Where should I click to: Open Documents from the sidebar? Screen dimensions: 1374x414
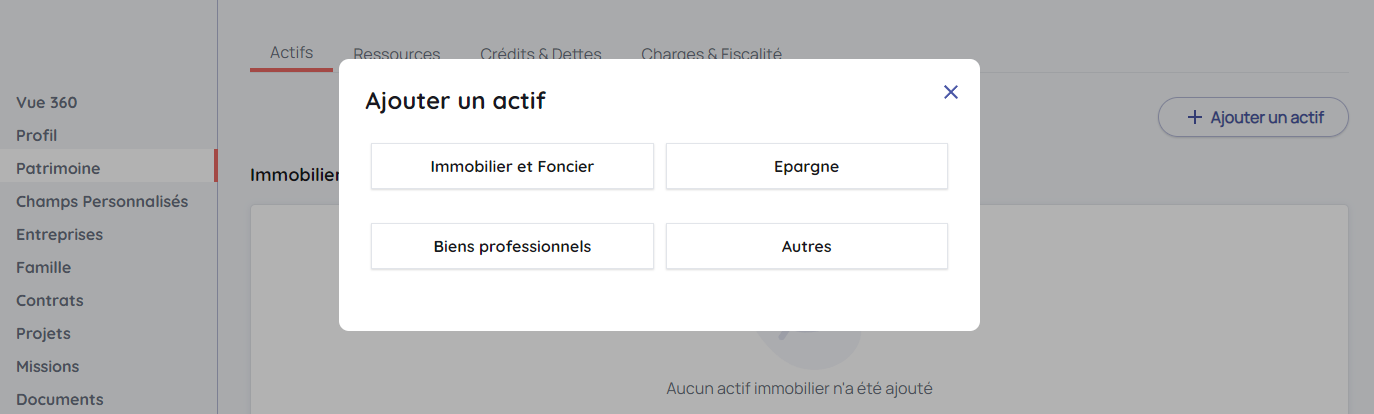click(x=59, y=399)
